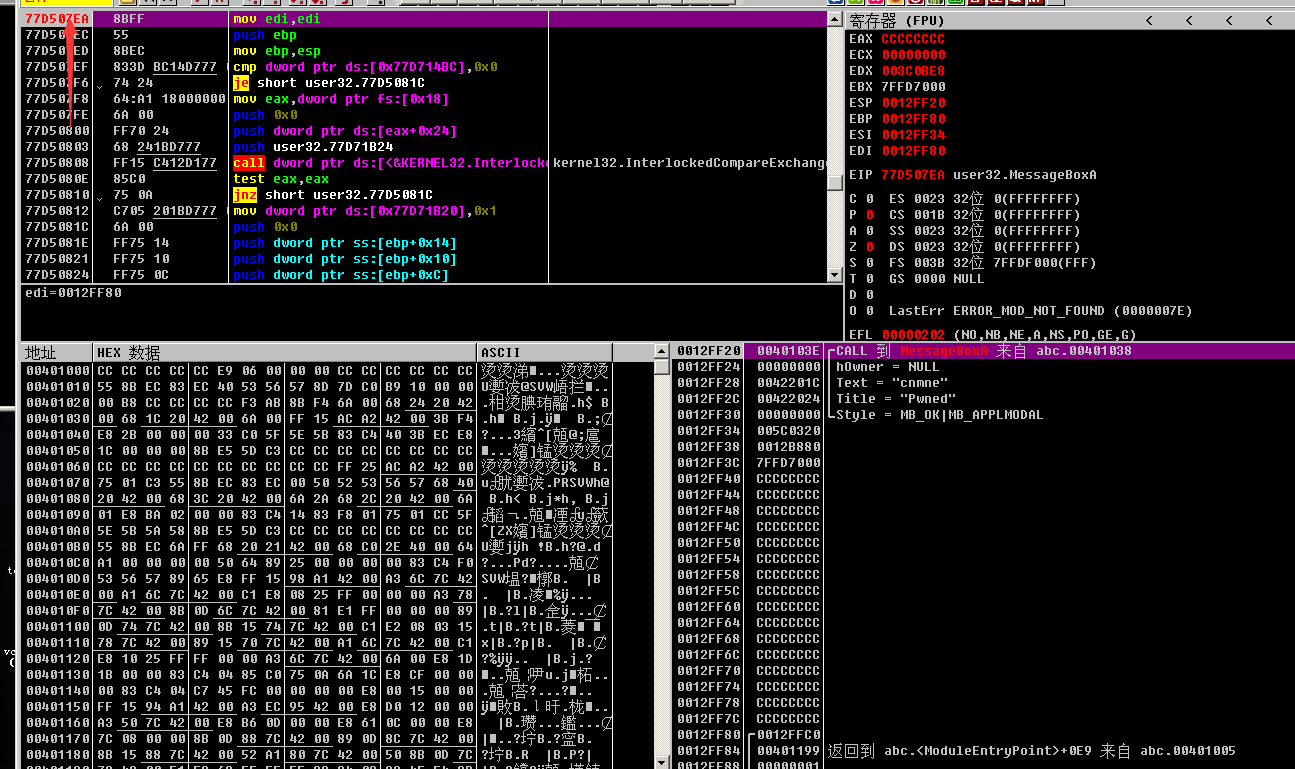Click the P flag value

click(869, 215)
